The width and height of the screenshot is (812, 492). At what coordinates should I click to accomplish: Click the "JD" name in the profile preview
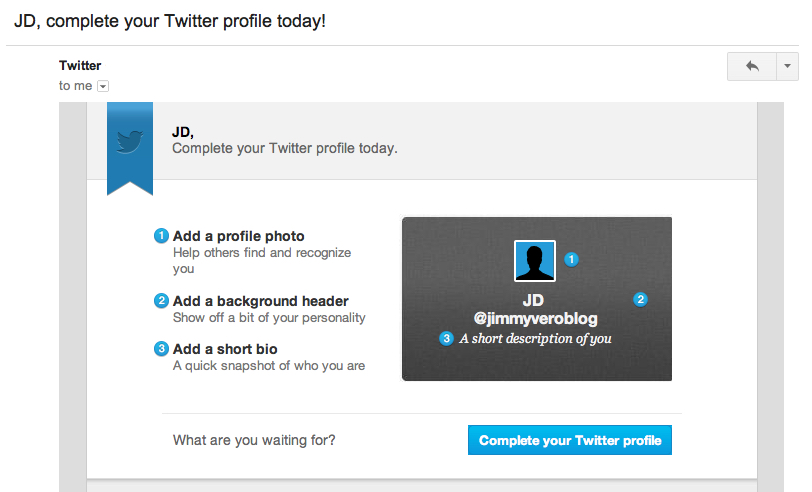[534, 300]
